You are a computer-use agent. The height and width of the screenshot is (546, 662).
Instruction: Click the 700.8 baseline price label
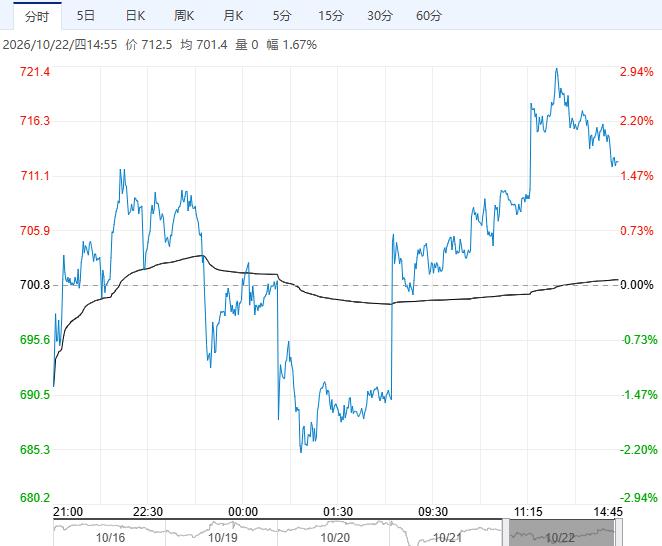pos(35,285)
